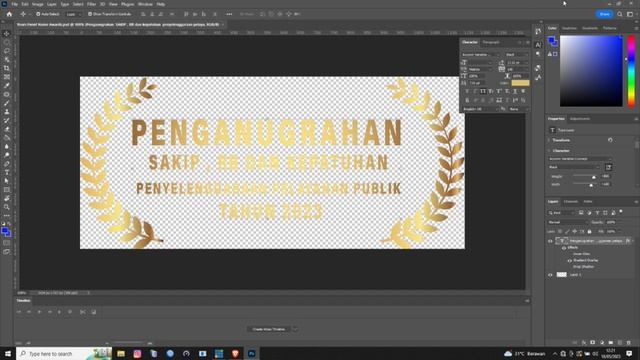Click the rainbow hue slider in the Color panel
Viewport: 640px width, 360px height.
[631, 71]
